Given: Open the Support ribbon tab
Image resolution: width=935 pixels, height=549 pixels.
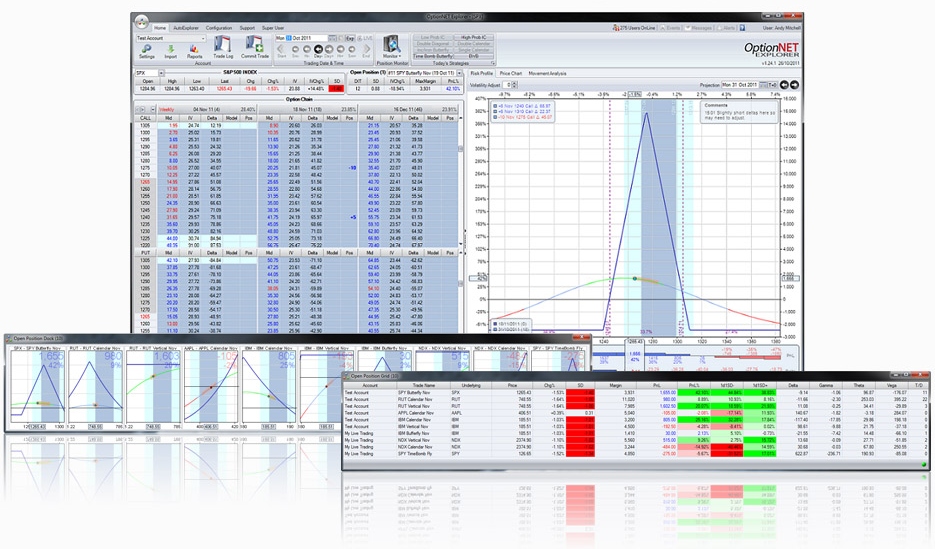Looking at the screenshot, I should tap(247, 28).
